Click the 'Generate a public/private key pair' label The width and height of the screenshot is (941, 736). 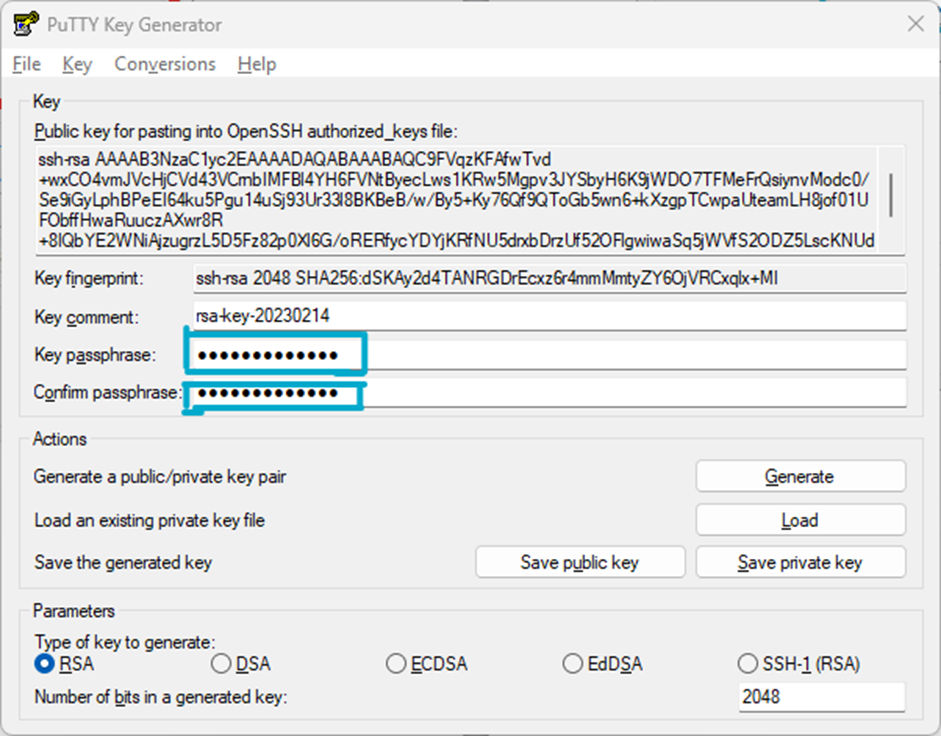coord(160,477)
